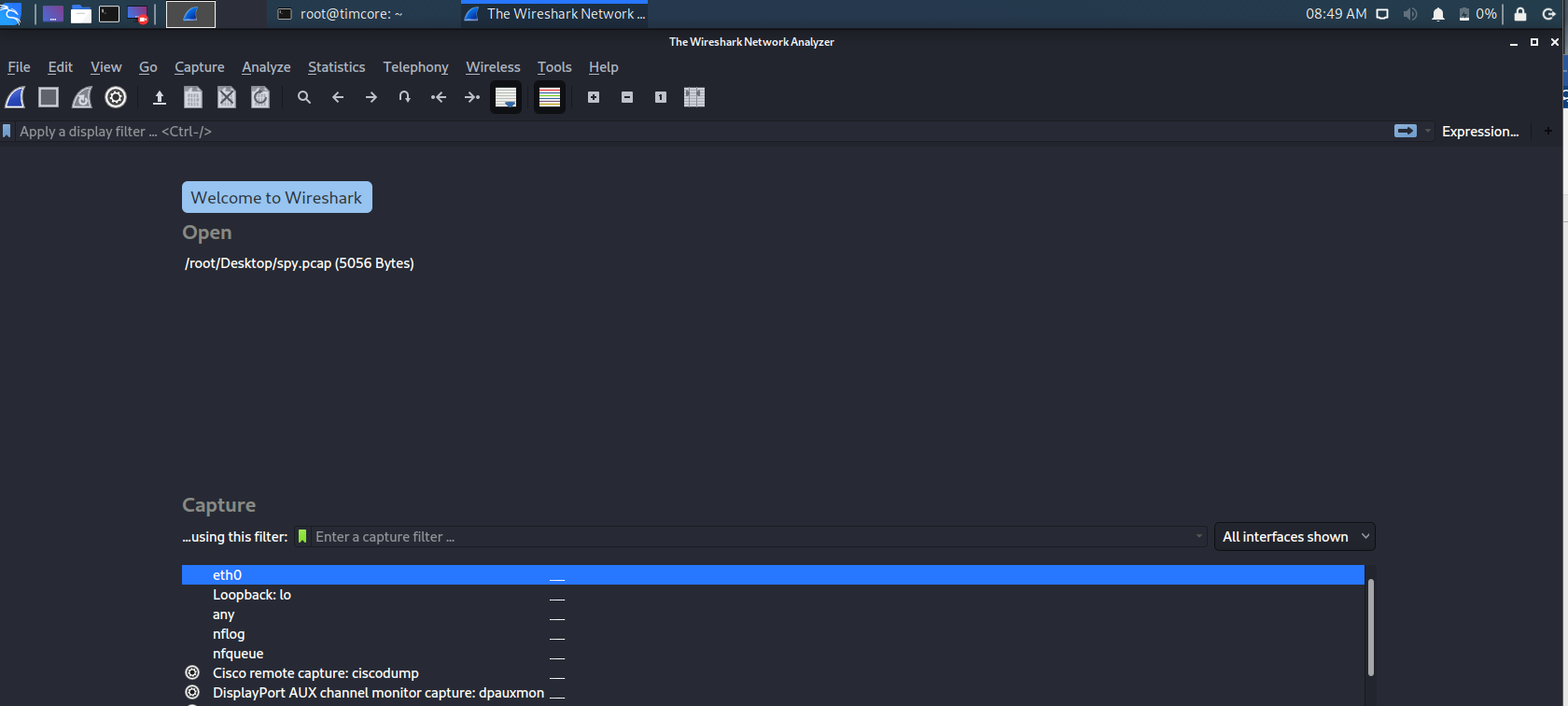
Task: Select the nfqueue interface
Action: [773, 654]
